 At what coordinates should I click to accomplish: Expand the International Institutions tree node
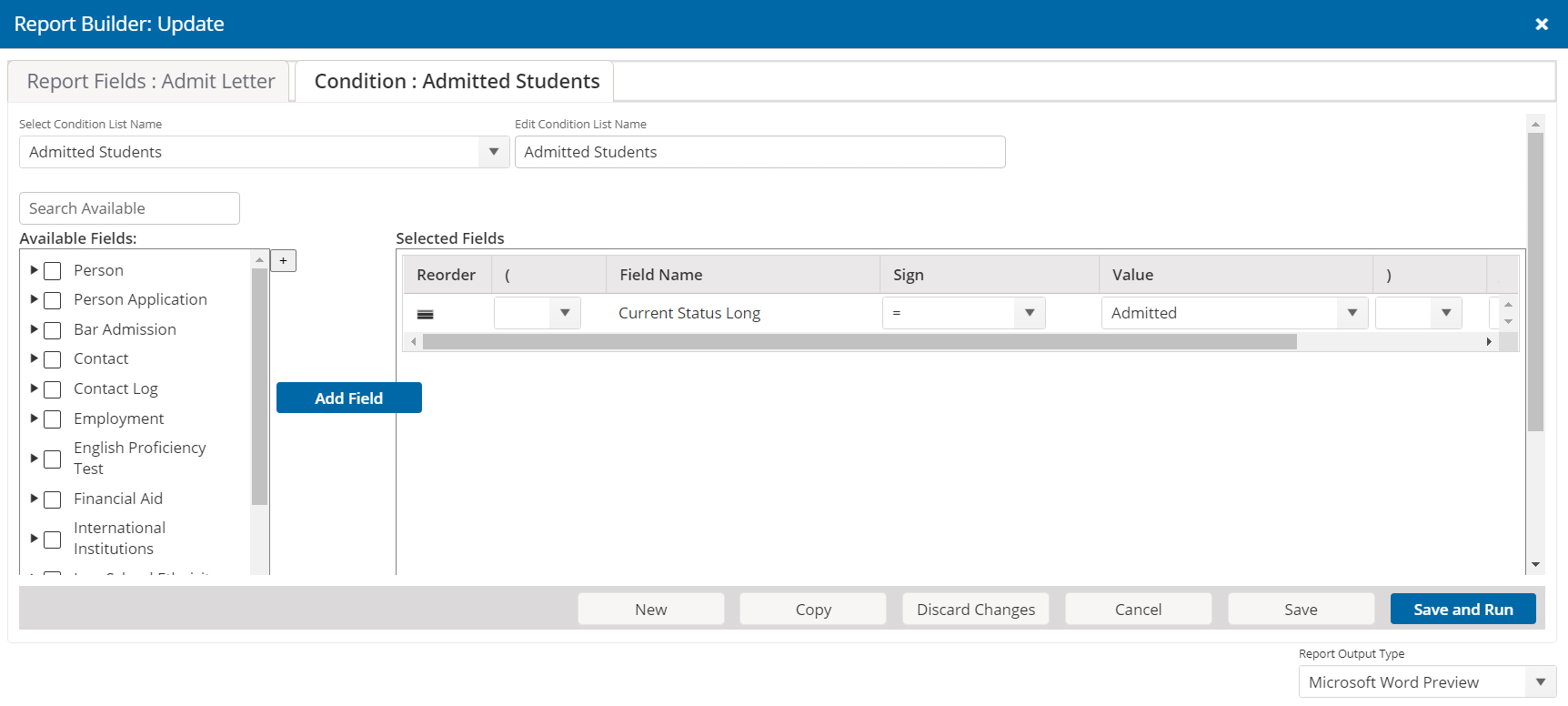pyautogui.click(x=34, y=539)
